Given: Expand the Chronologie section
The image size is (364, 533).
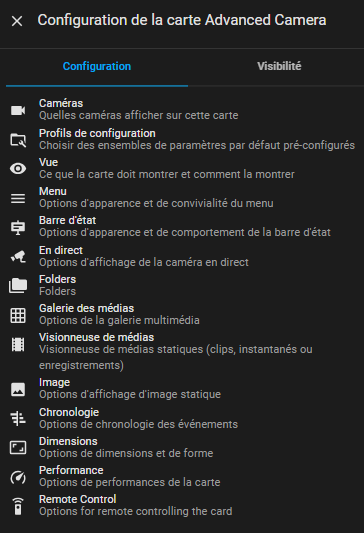Looking at the screenshot, I should (185, 418).
